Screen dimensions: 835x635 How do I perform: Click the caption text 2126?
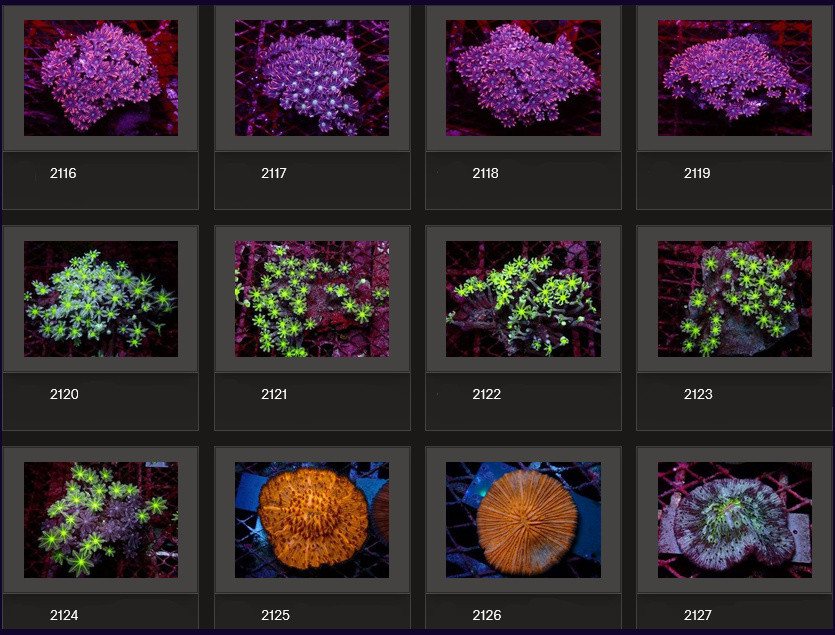click(486, 615)
